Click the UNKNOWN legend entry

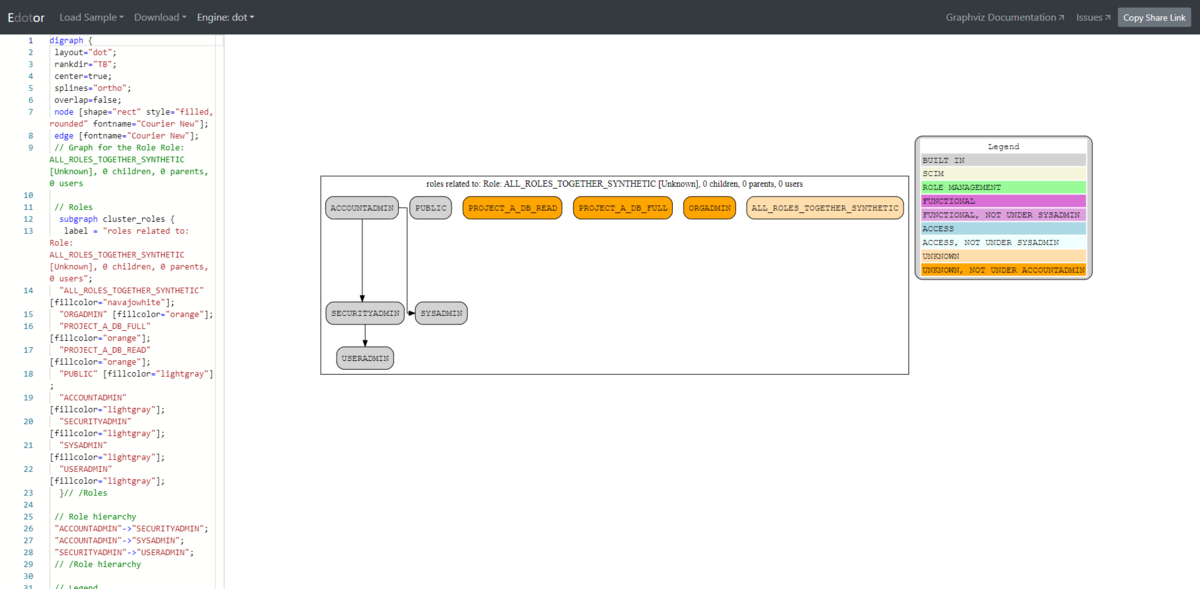(1003, 256)
